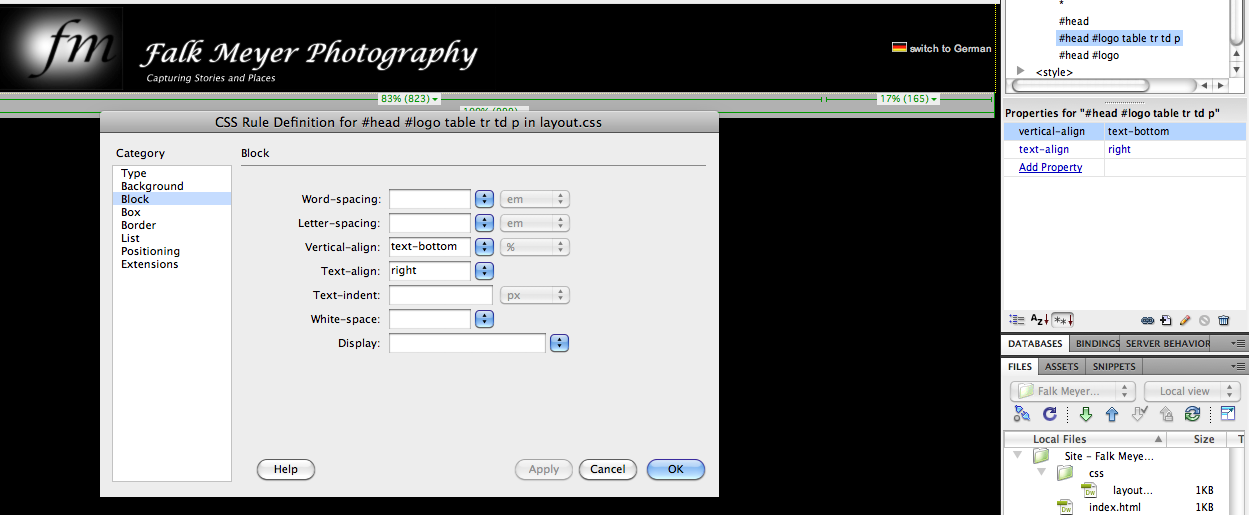
Task: Collapse the css folder
Action: (x=1042, y=473)
